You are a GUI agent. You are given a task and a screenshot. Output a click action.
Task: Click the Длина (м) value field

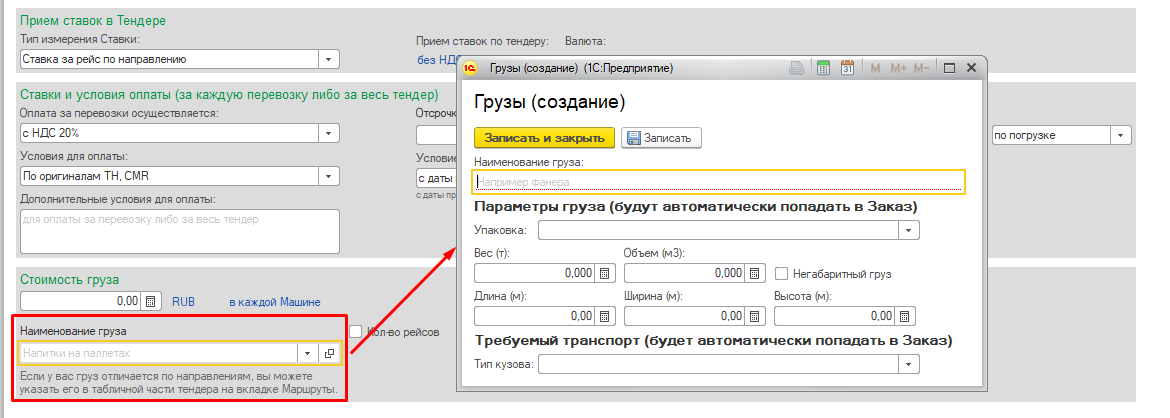click(x=536, y=316)
